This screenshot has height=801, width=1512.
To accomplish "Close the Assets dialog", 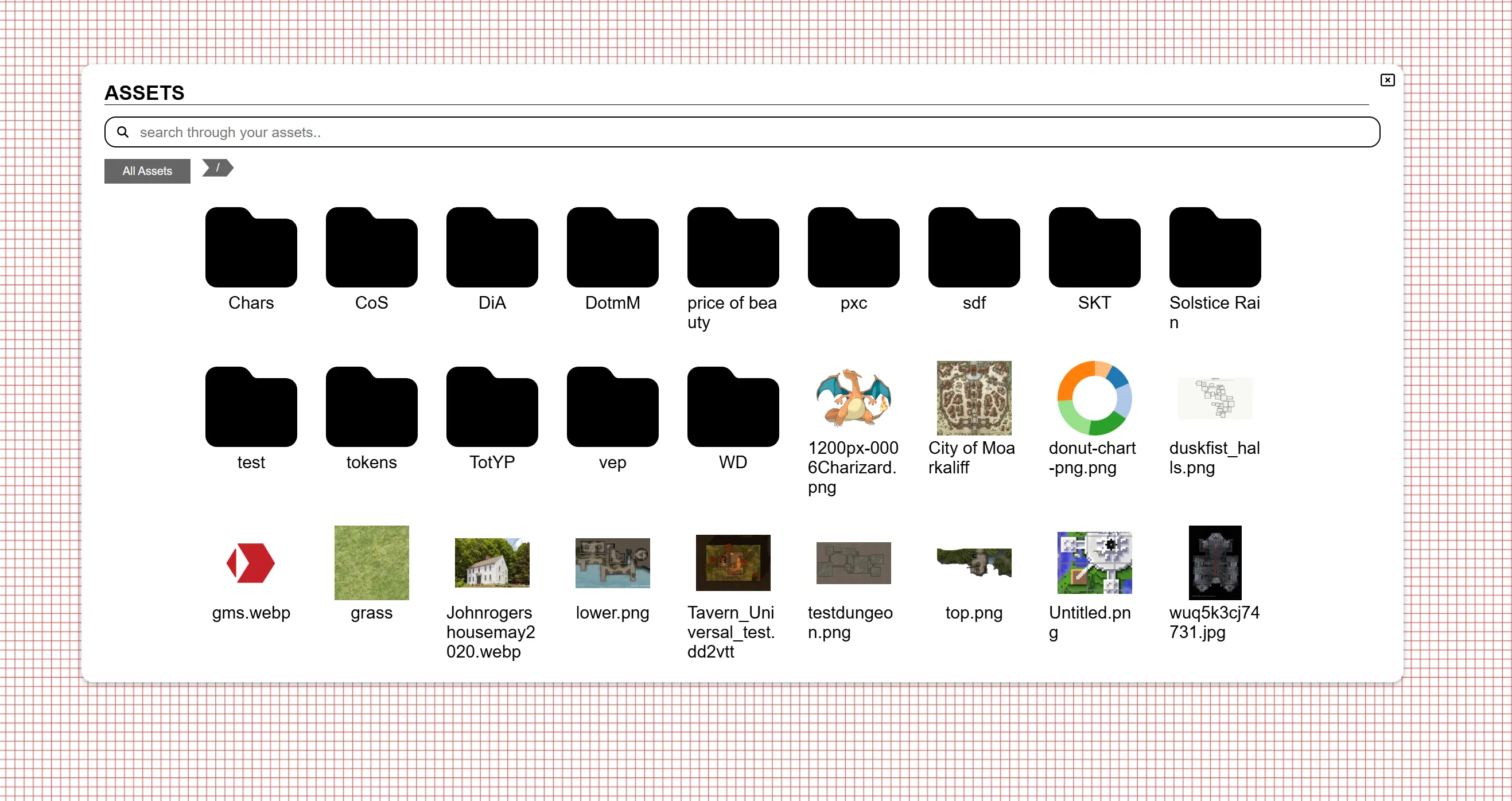I will [1386, 80].
